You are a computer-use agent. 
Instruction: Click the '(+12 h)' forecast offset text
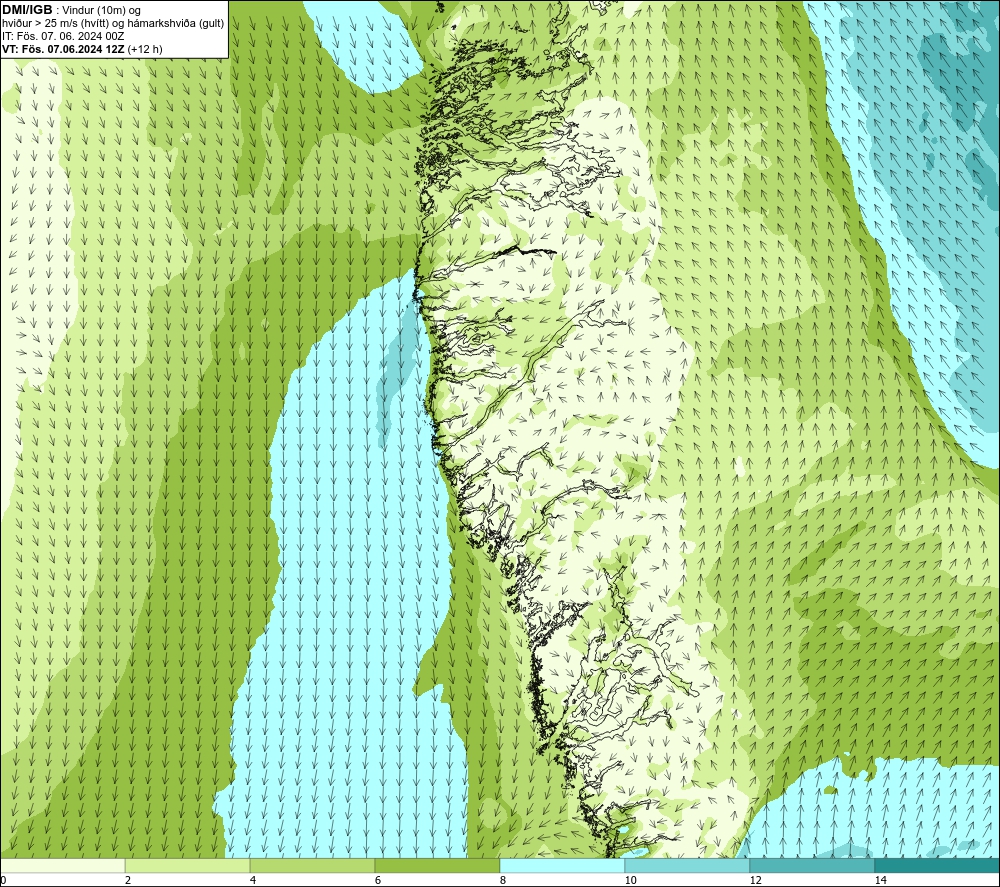[x=145, y=49]
